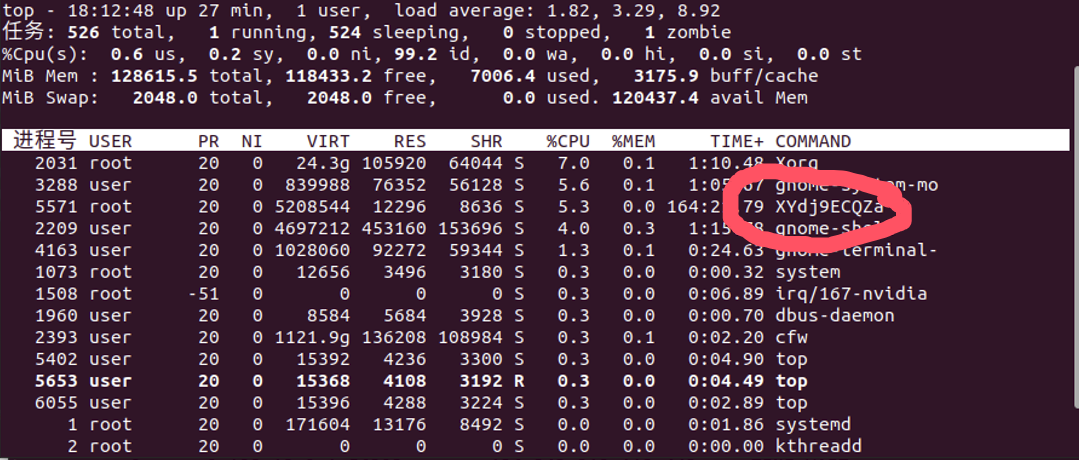This screenshot has width=1079, height=460.
Task: Select the 进程号 column header
Action: click(44, 141)
